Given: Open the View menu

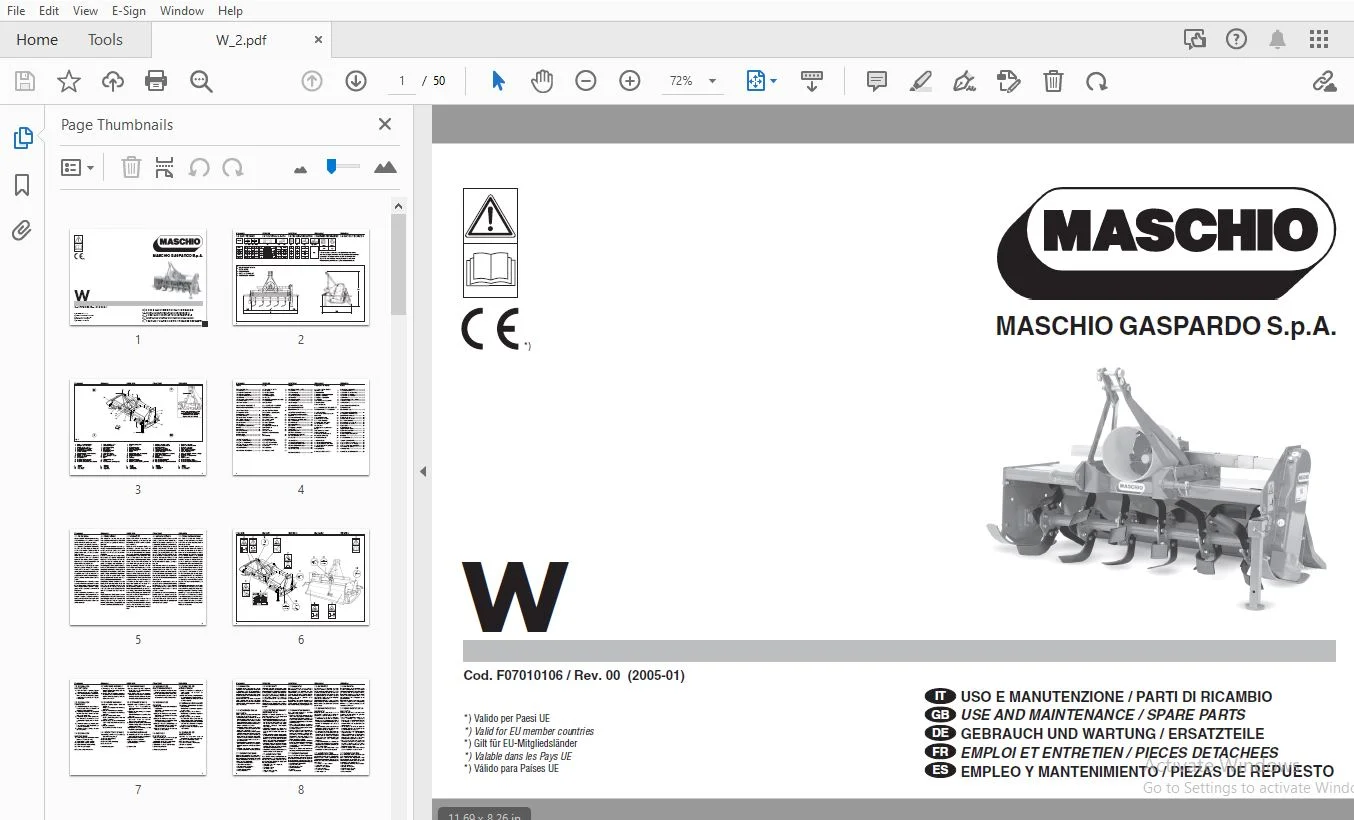Looking at the screenshot, I should pos(86,10).
